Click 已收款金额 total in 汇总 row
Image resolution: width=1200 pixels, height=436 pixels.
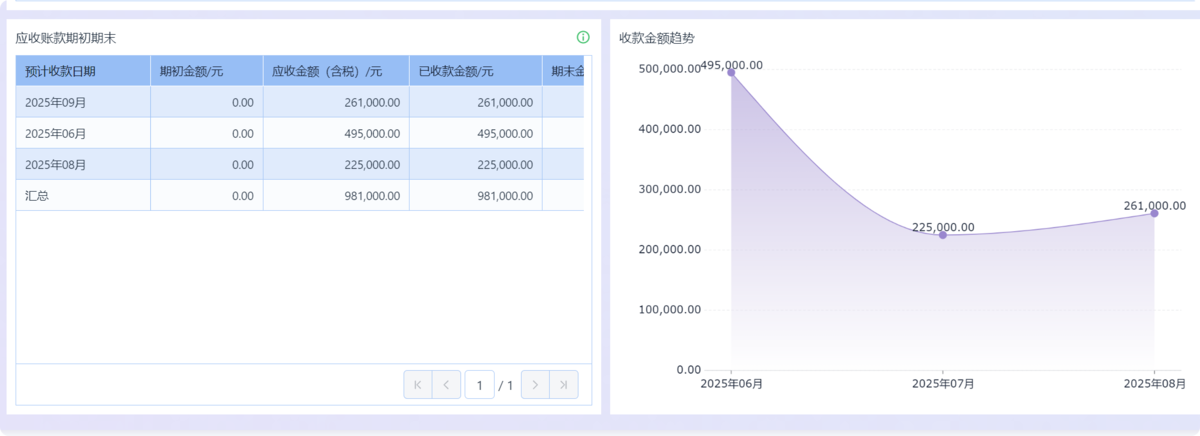[x=476, y=195]
